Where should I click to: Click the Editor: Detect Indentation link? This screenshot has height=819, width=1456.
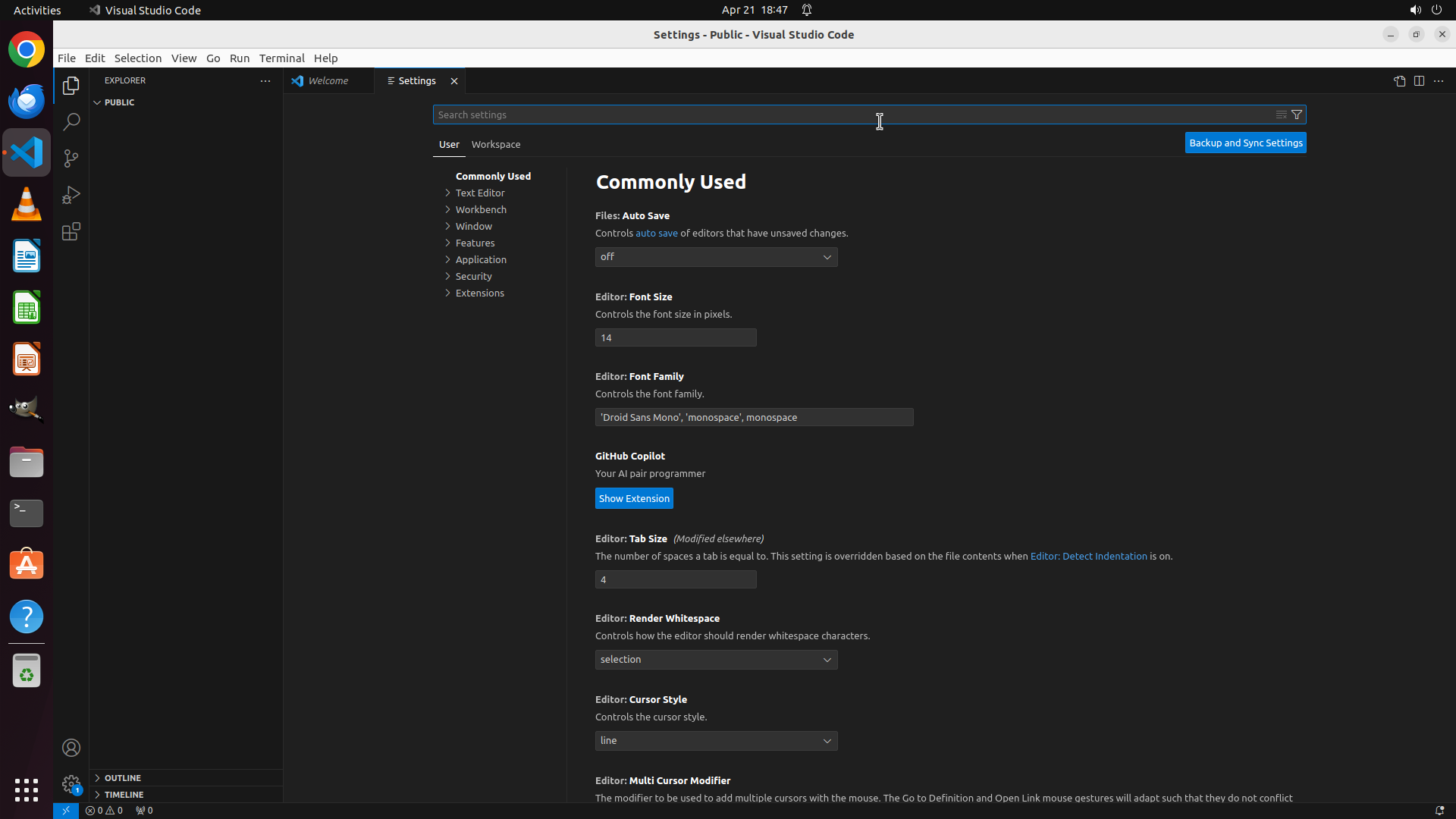click(1088, 556)
